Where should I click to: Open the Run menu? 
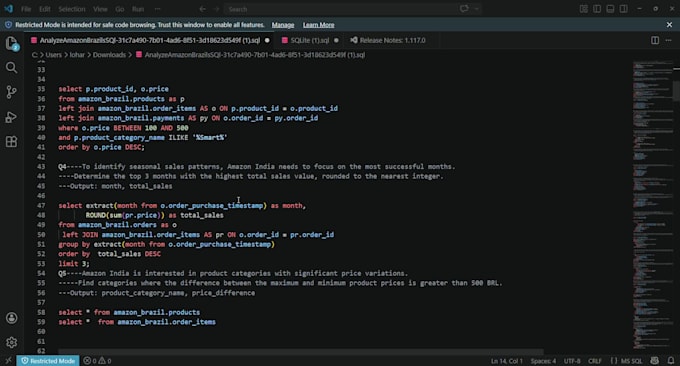(x=138, y=9)
